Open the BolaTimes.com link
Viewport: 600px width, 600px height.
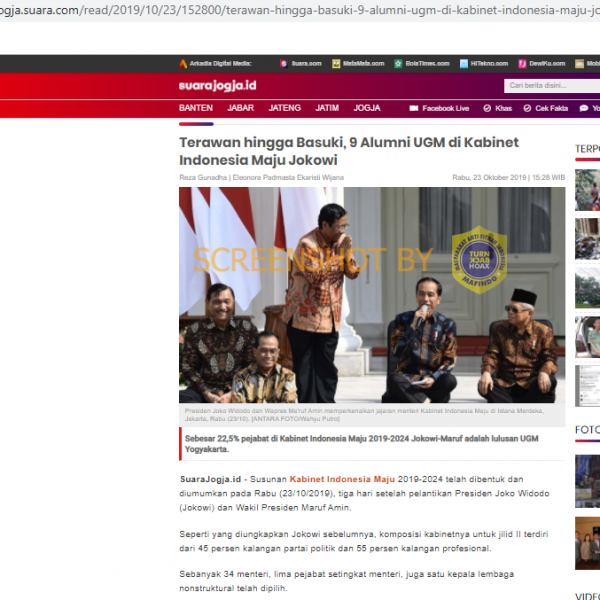pos(422,64)
